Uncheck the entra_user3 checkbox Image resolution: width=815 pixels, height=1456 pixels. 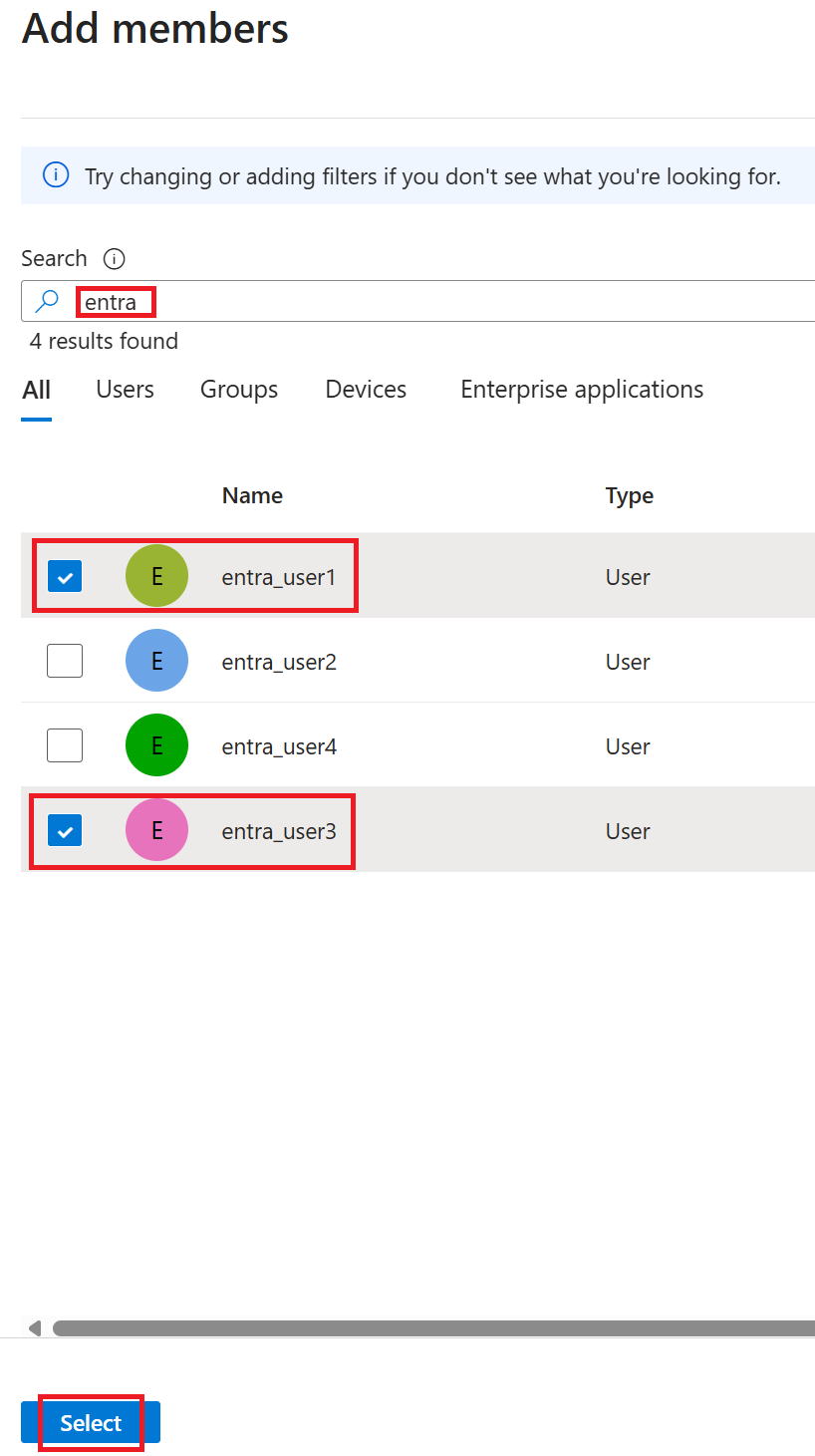point(65,830)
